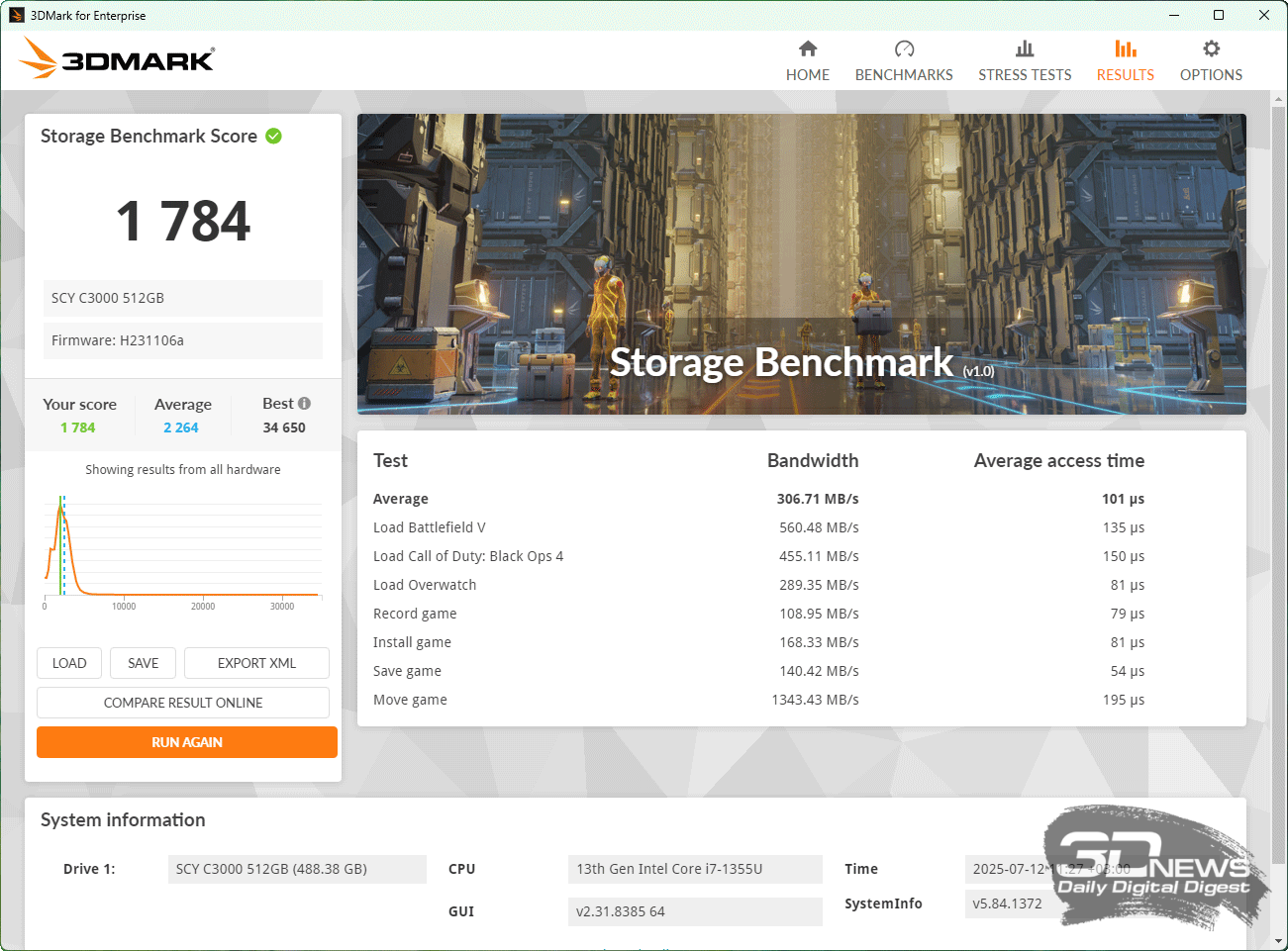Click the Load Overwatch row label
1288x951 pixels.
(x=425, y=585)
